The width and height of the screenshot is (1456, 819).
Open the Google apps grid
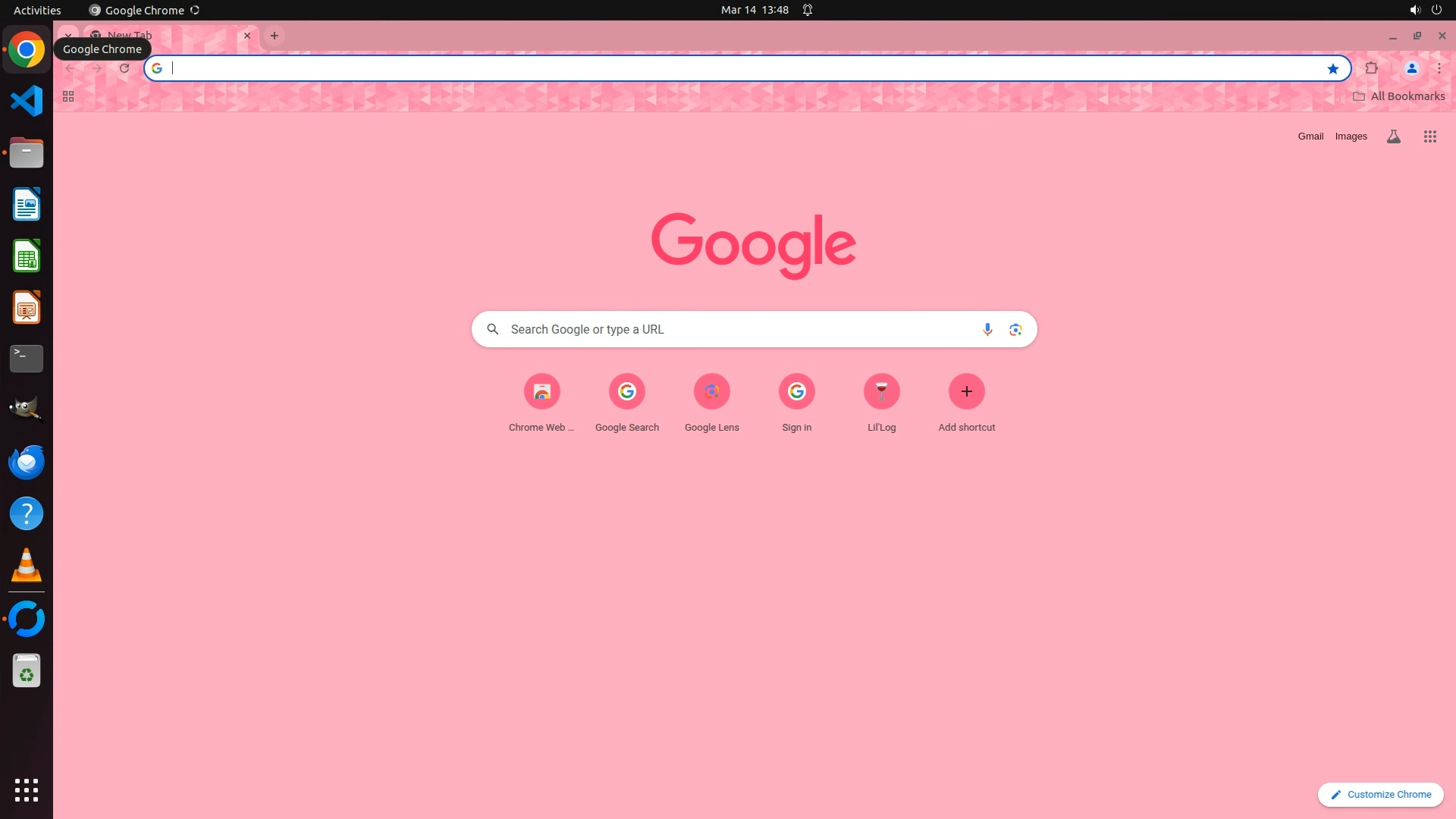click(1429, 136)
